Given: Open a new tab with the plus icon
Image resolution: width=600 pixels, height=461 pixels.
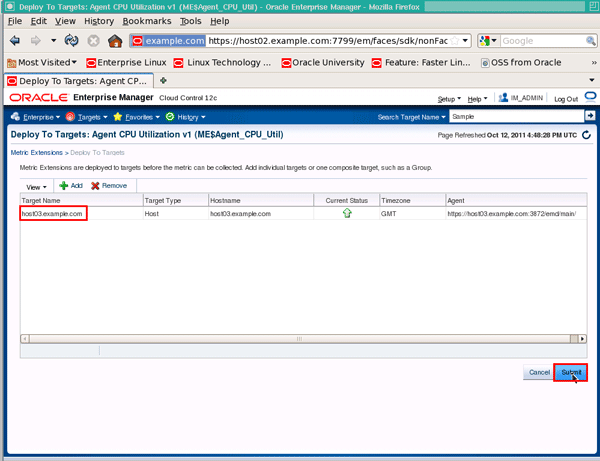Looking at the screenshot, I should (x=163, y=80).
